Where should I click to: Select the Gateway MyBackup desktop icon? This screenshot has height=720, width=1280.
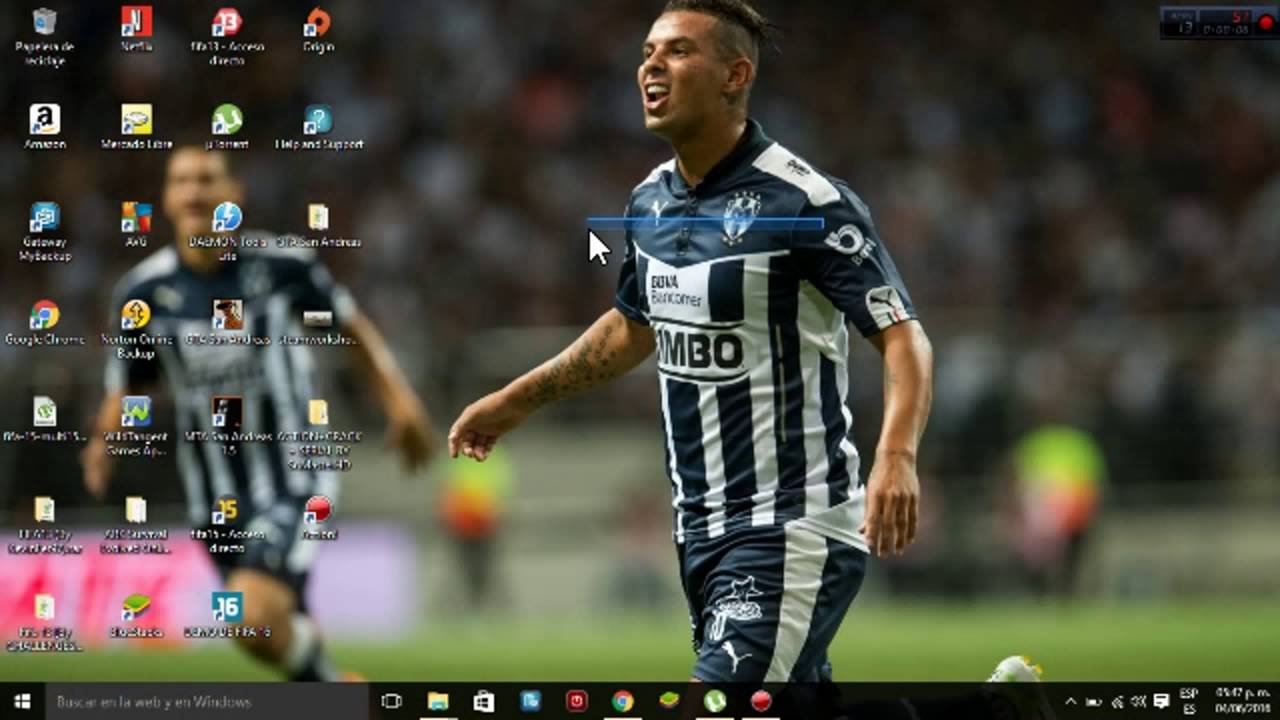pyautogui.click(x=45, y=232)
